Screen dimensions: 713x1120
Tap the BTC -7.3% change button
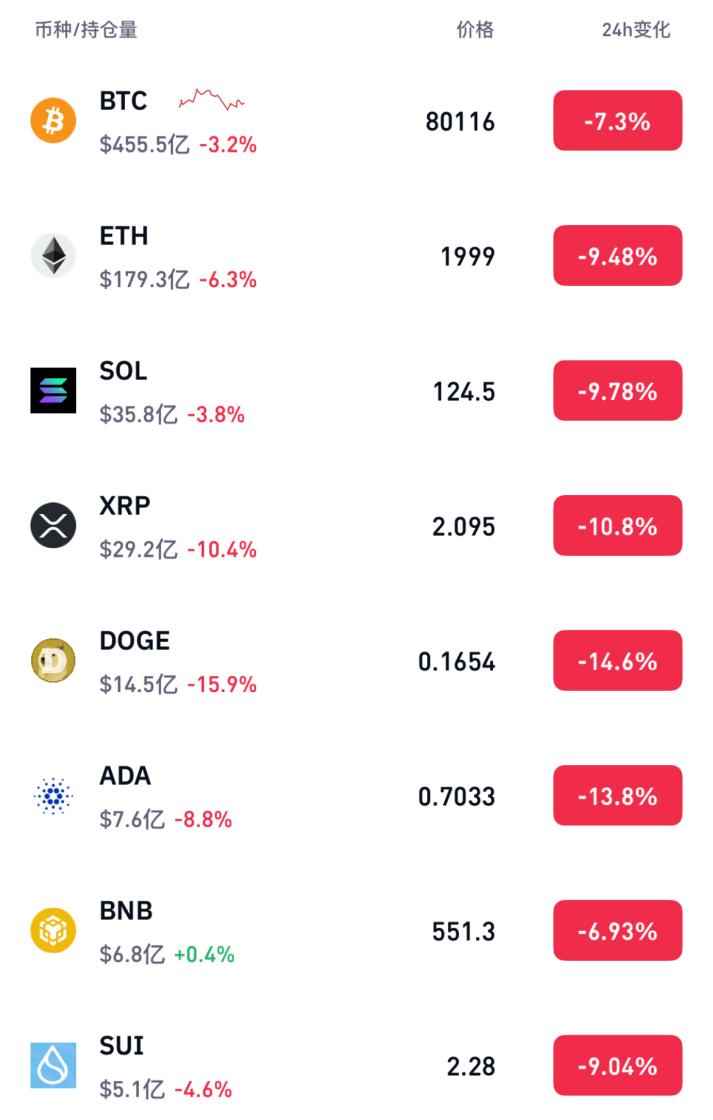tap(617, 121)
